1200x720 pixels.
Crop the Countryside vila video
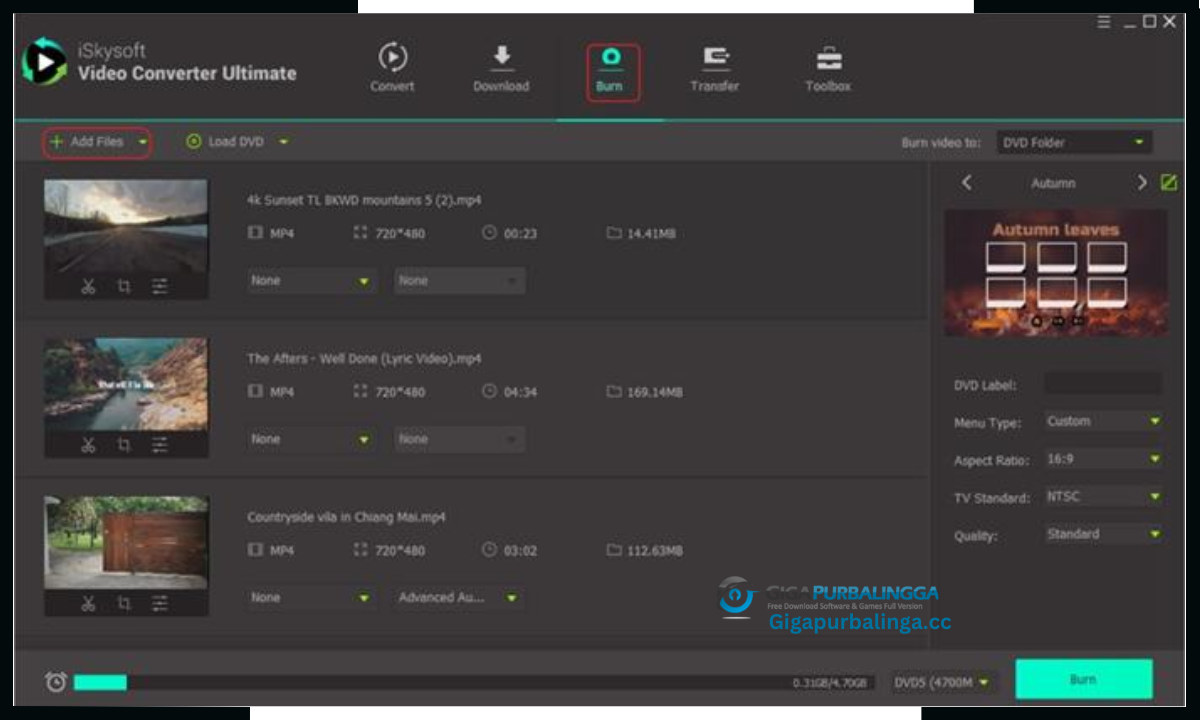(x=124, y=603)
